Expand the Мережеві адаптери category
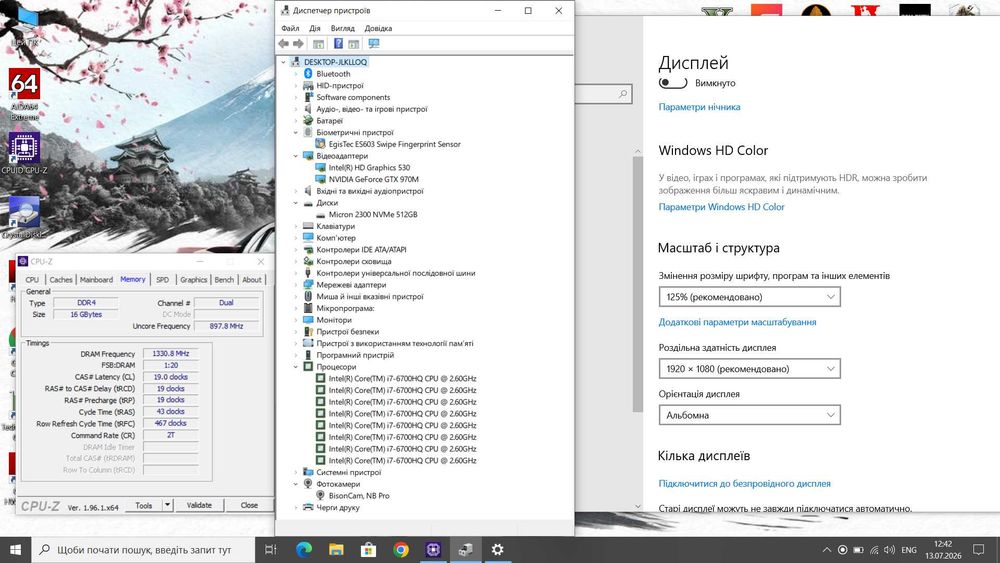The width and height of the screenshot is (1000, 563). pos(296,285)
